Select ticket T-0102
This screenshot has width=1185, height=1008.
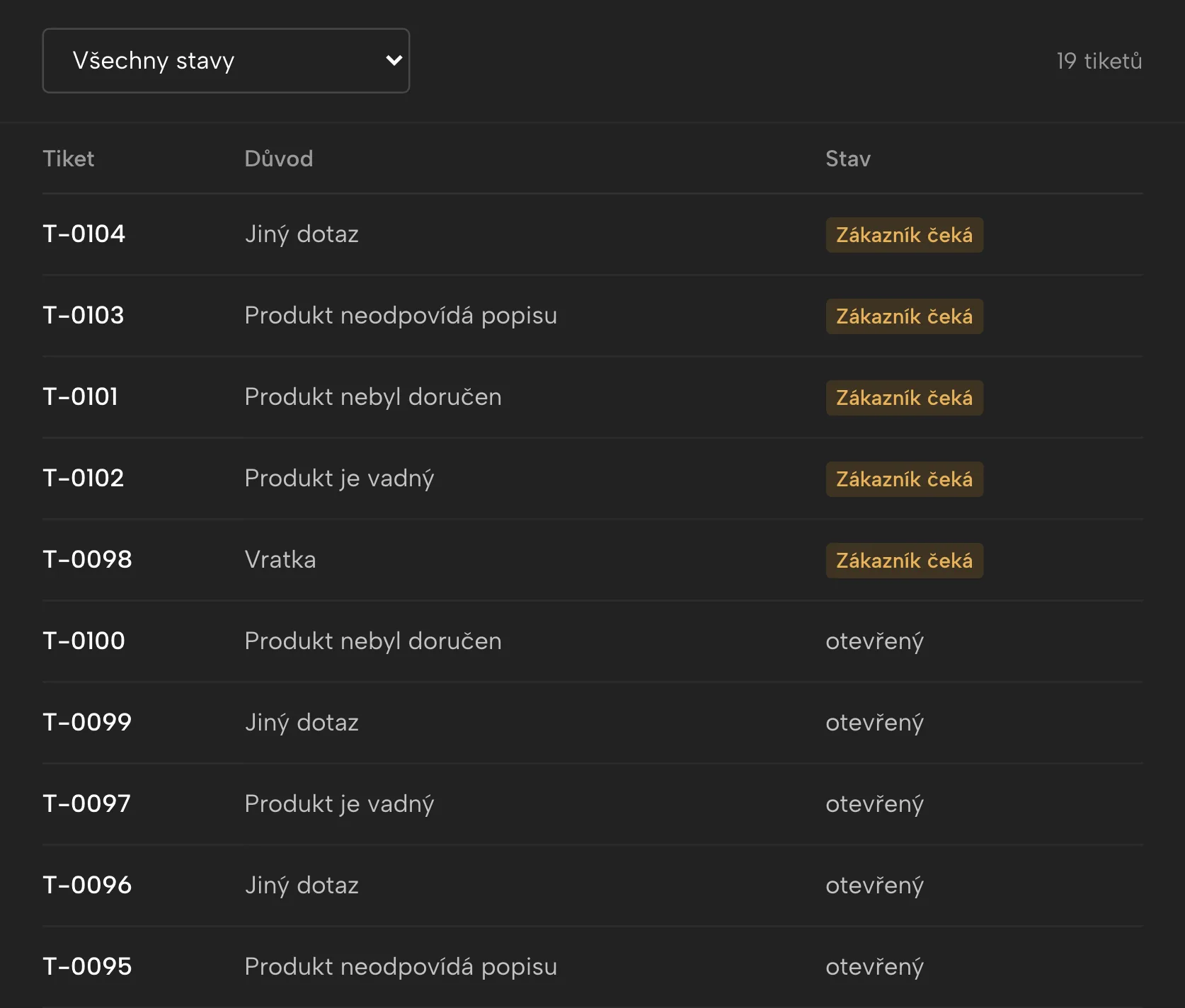[83, 479]
